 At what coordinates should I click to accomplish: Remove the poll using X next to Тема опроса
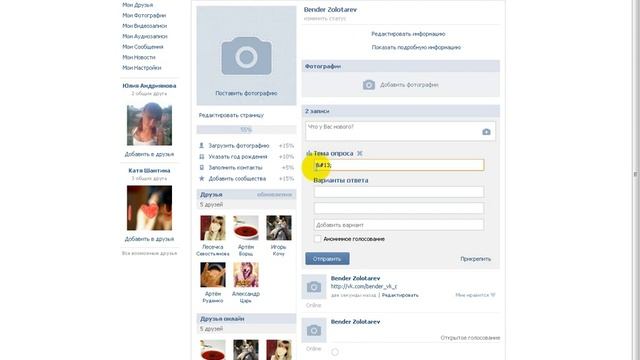[x=360, y=153]
